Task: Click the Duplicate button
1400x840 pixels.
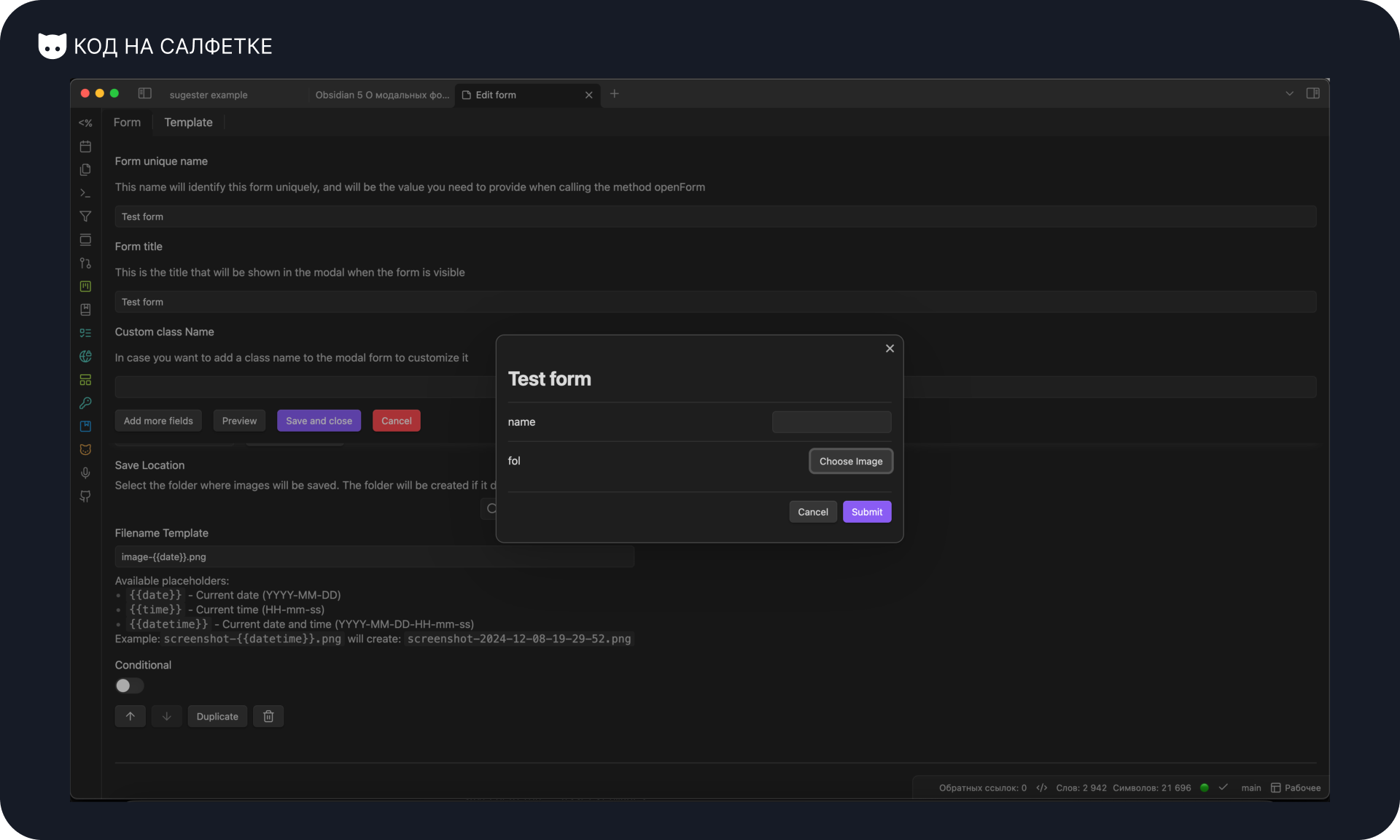Action: click(217, 716)
